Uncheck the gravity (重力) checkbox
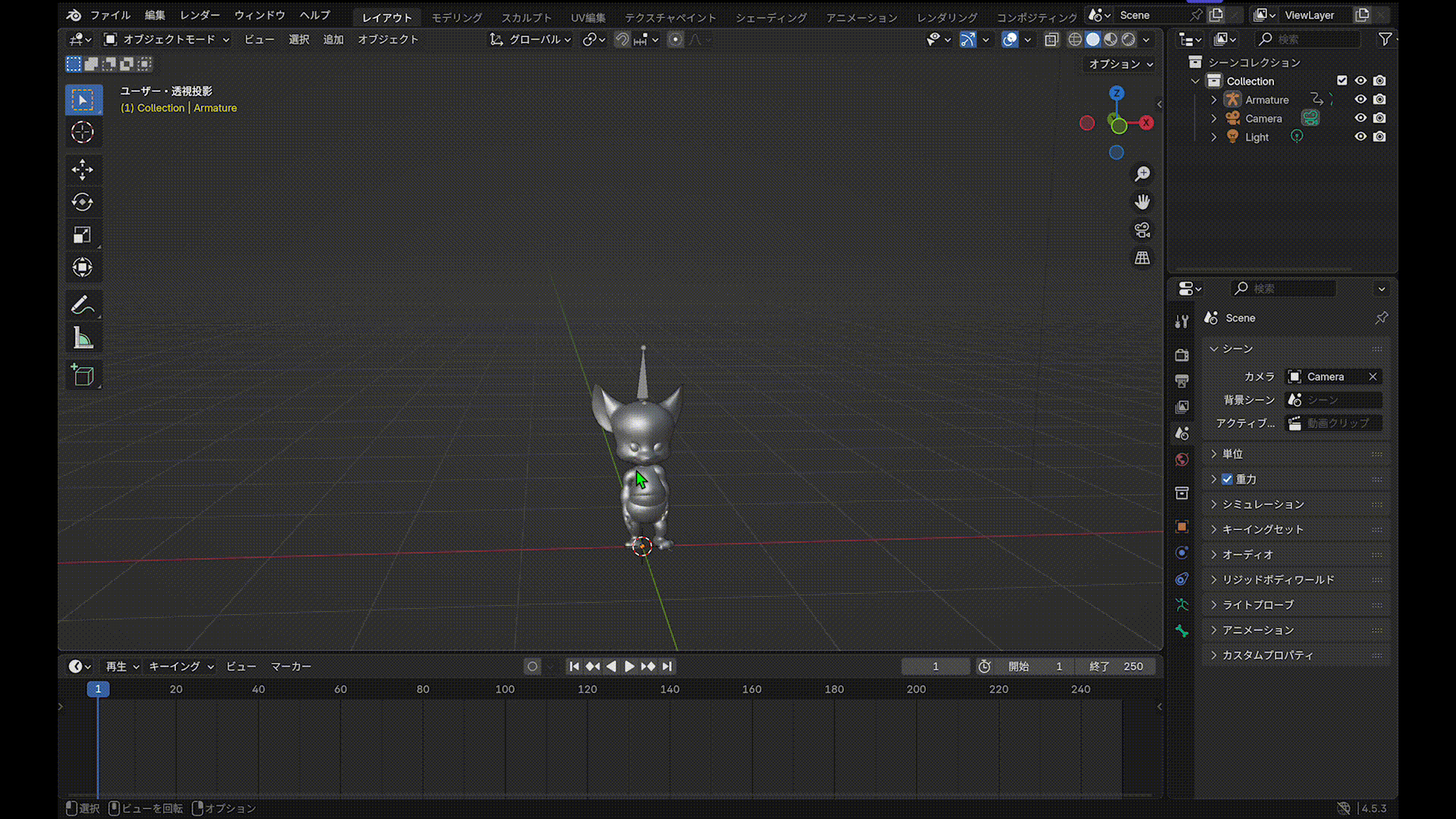 tap(1227, 479)
